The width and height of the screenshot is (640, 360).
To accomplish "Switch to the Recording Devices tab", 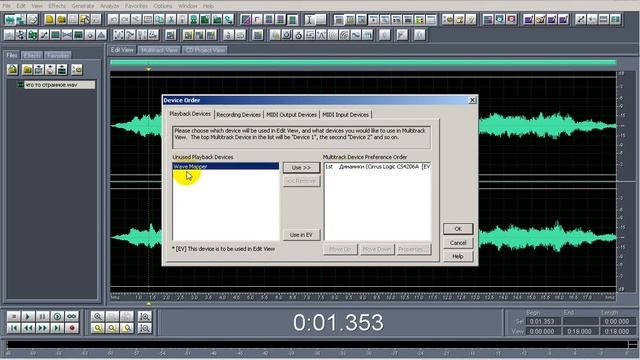I will 238,115.
